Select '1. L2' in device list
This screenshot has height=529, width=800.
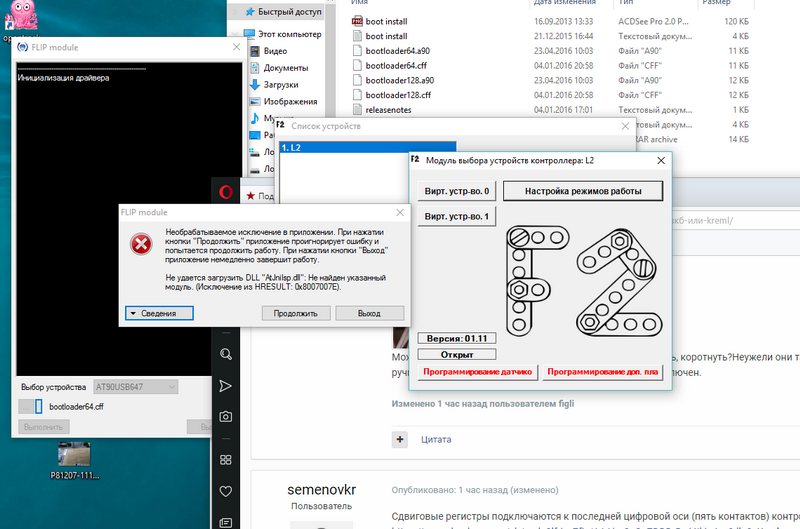point(367,147)
